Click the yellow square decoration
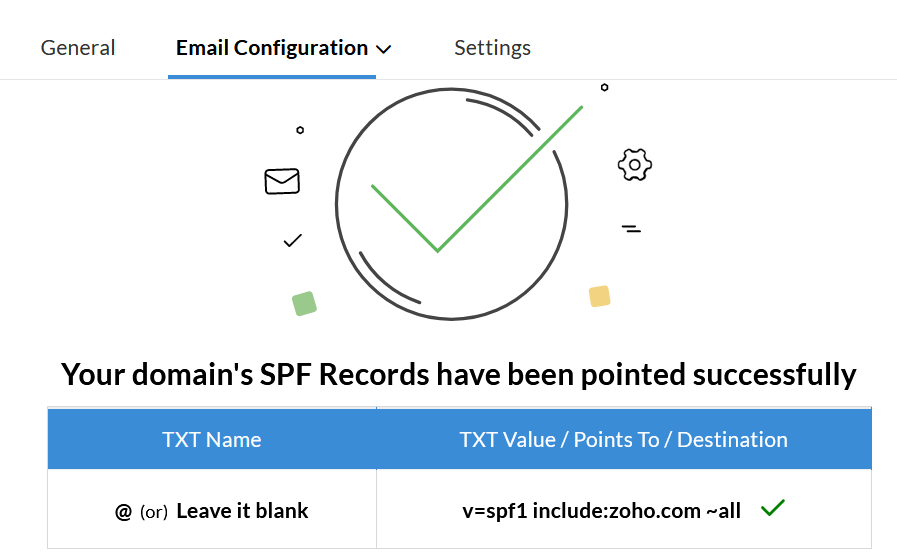The image size is (897, 557). click(600, 297)
